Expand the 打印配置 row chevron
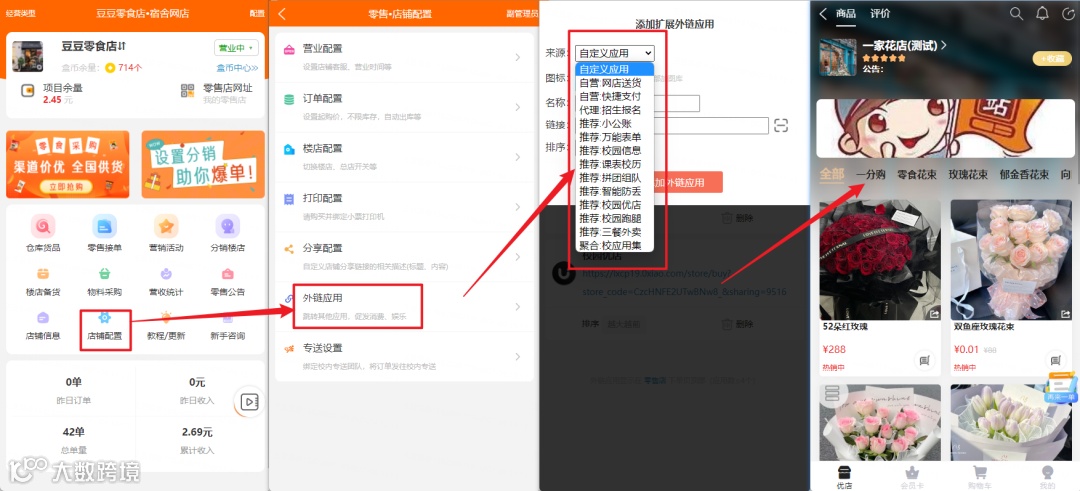This screenshot has width=1080, height=491. click(x=517, y=207)
